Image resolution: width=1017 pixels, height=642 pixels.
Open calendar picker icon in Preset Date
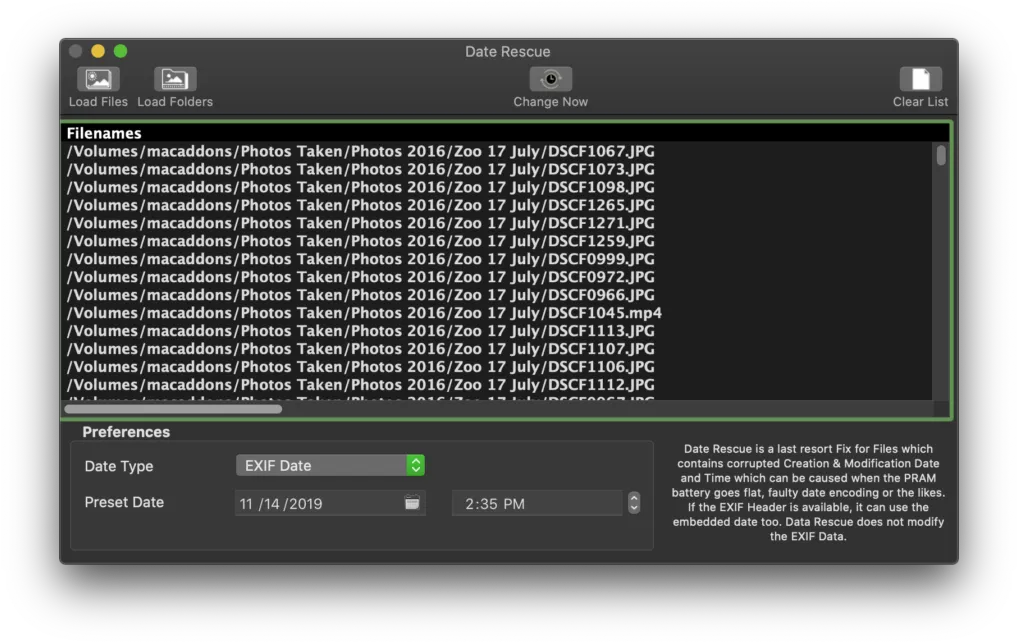click(x=412, y=503)
